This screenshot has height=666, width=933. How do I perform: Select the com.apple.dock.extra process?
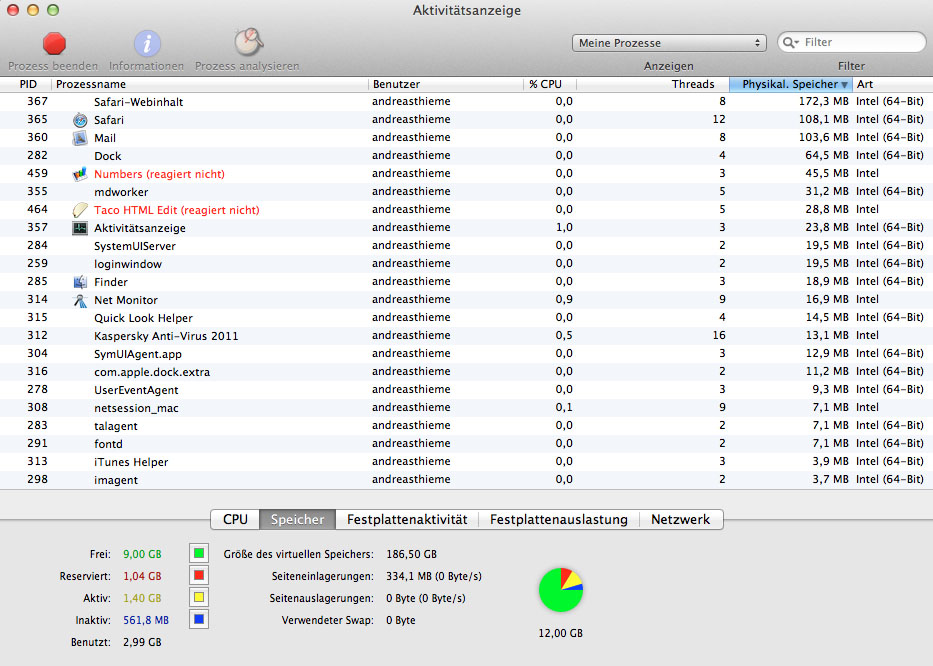point(466,372)
